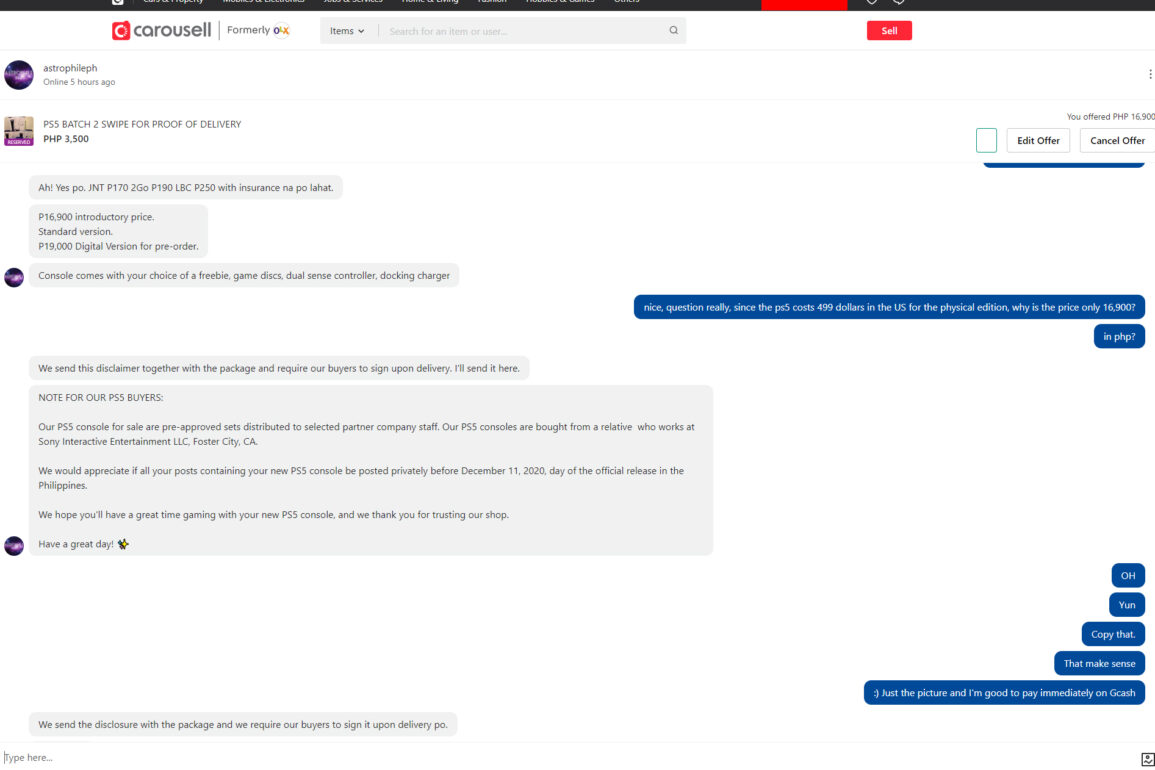Viewport: 1155px width, 770px height.
Task: Click the sent 'OH' message
Action: (1128, 575)
